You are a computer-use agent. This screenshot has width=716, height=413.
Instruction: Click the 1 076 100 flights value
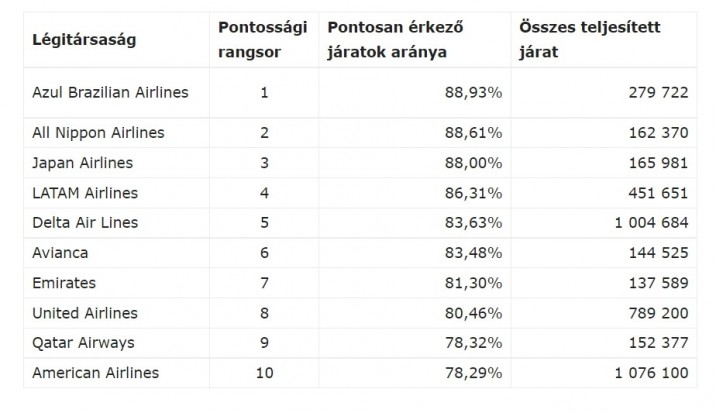[x=651, y=373]
